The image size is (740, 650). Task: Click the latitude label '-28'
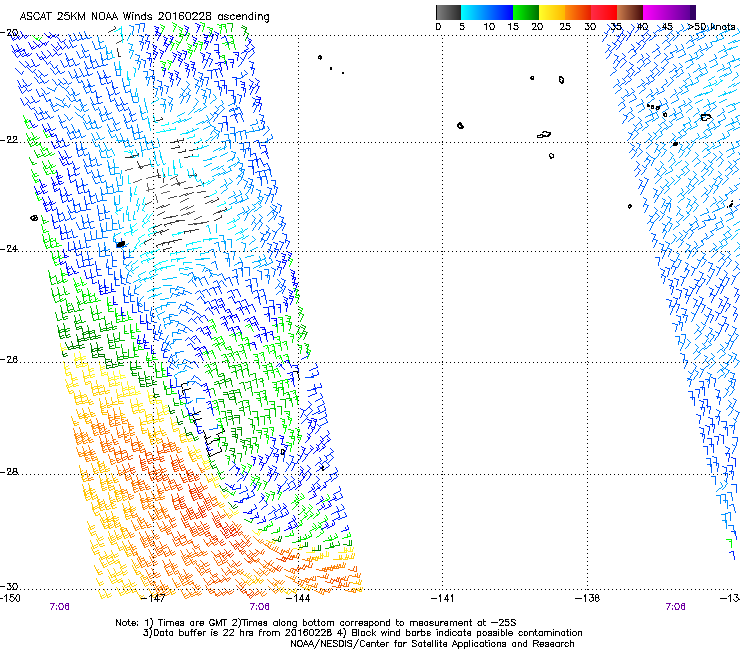coord(9,472)
